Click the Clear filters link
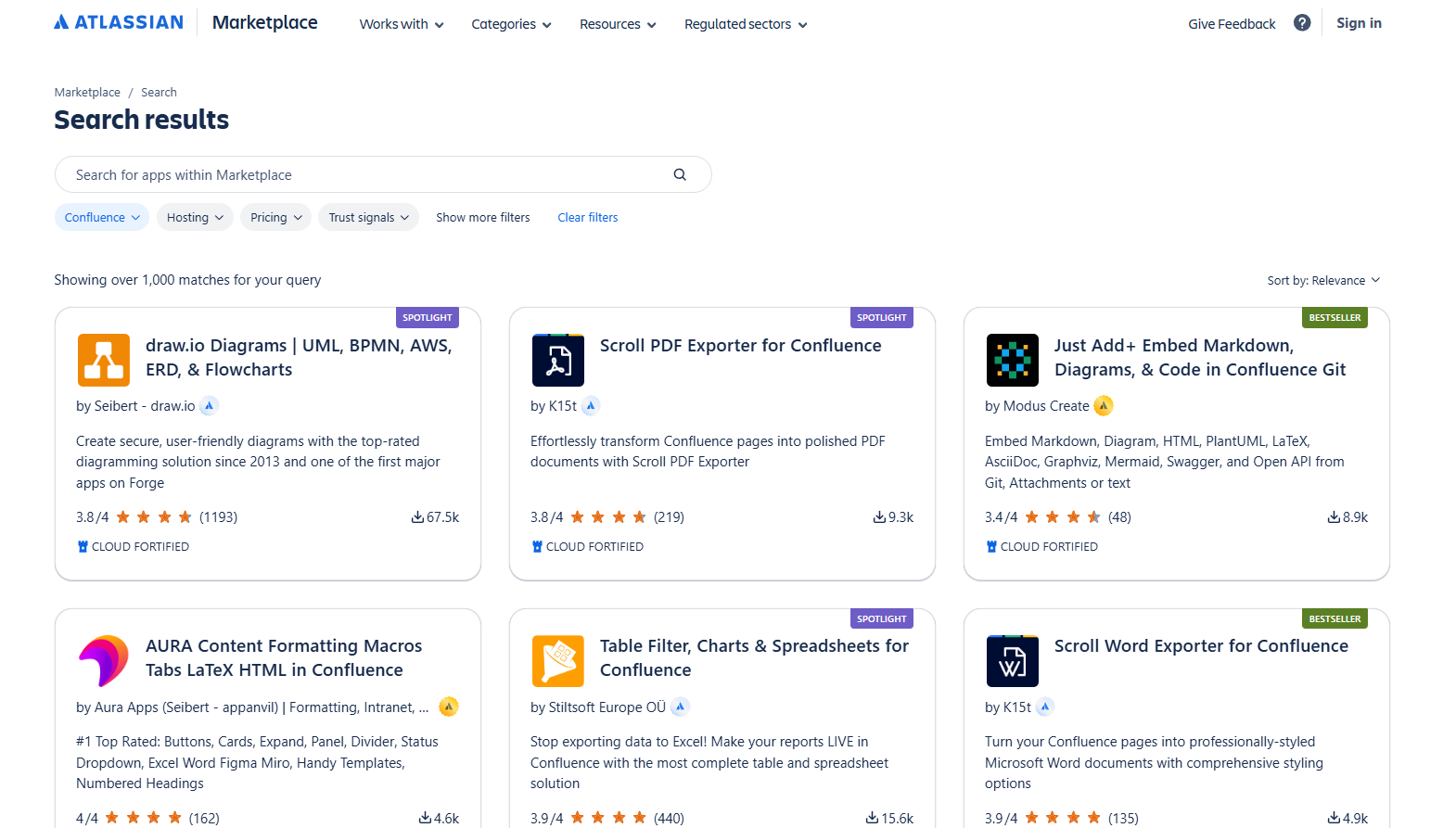This screenshot has height=828, width=1456. coord(588,217)
